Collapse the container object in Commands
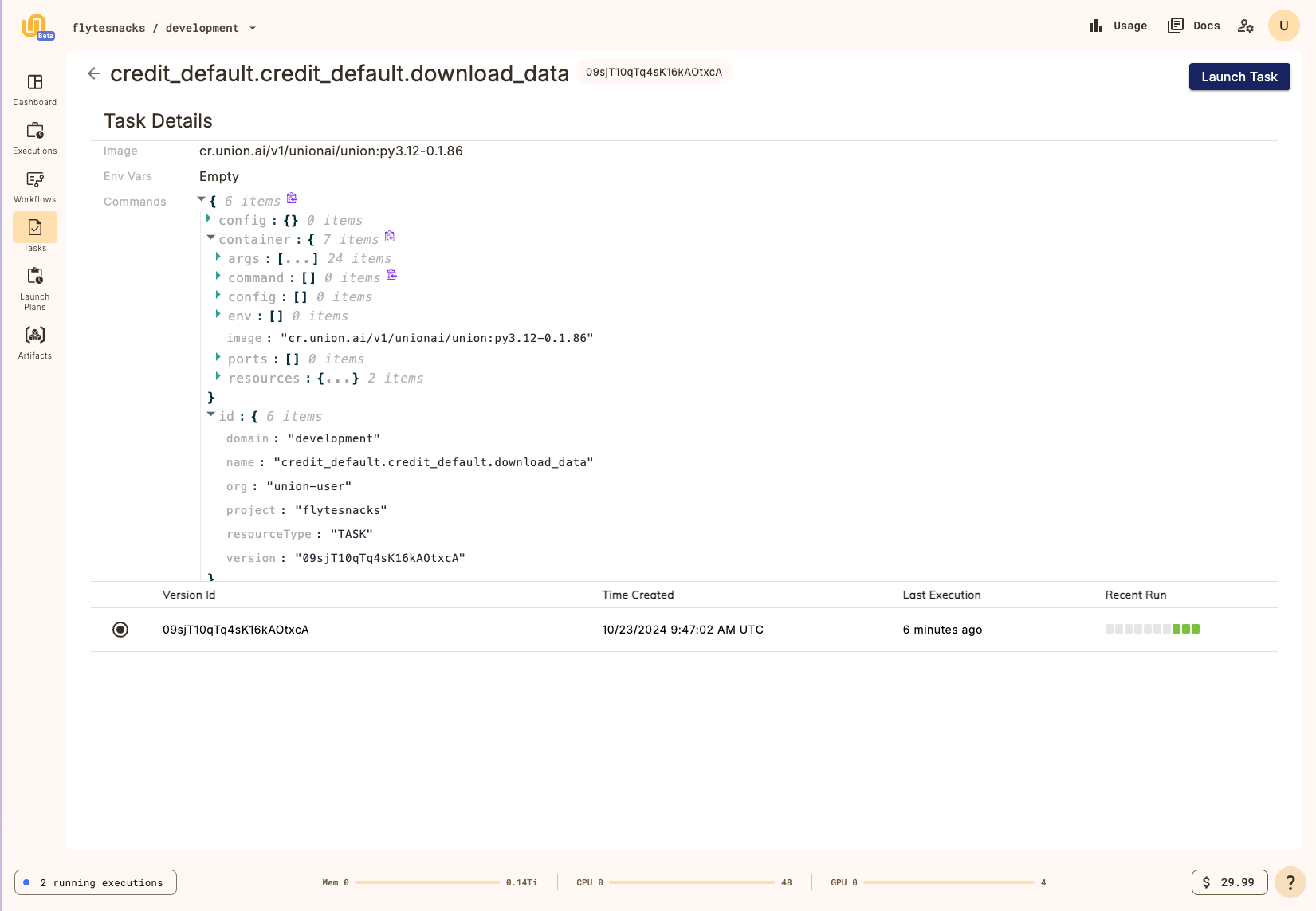Screen dimensions: 1316x911 point(210,237)
